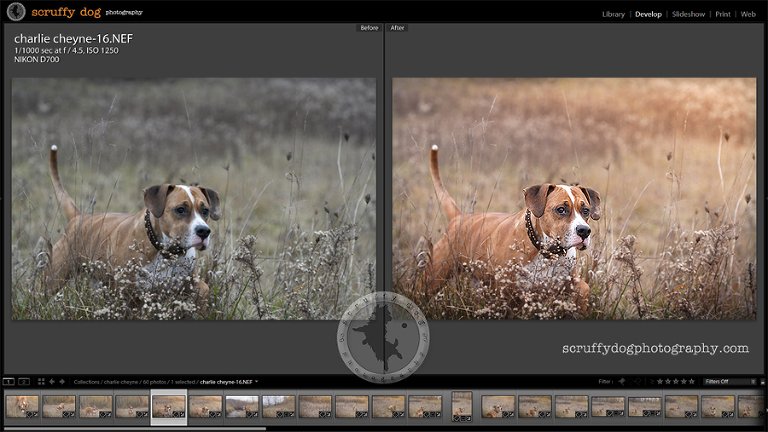Viewport: 768px width, 432px height.
Task: Select the vertical portrait thumbnail in filmstrip
Action: click(x=462, y=404)
